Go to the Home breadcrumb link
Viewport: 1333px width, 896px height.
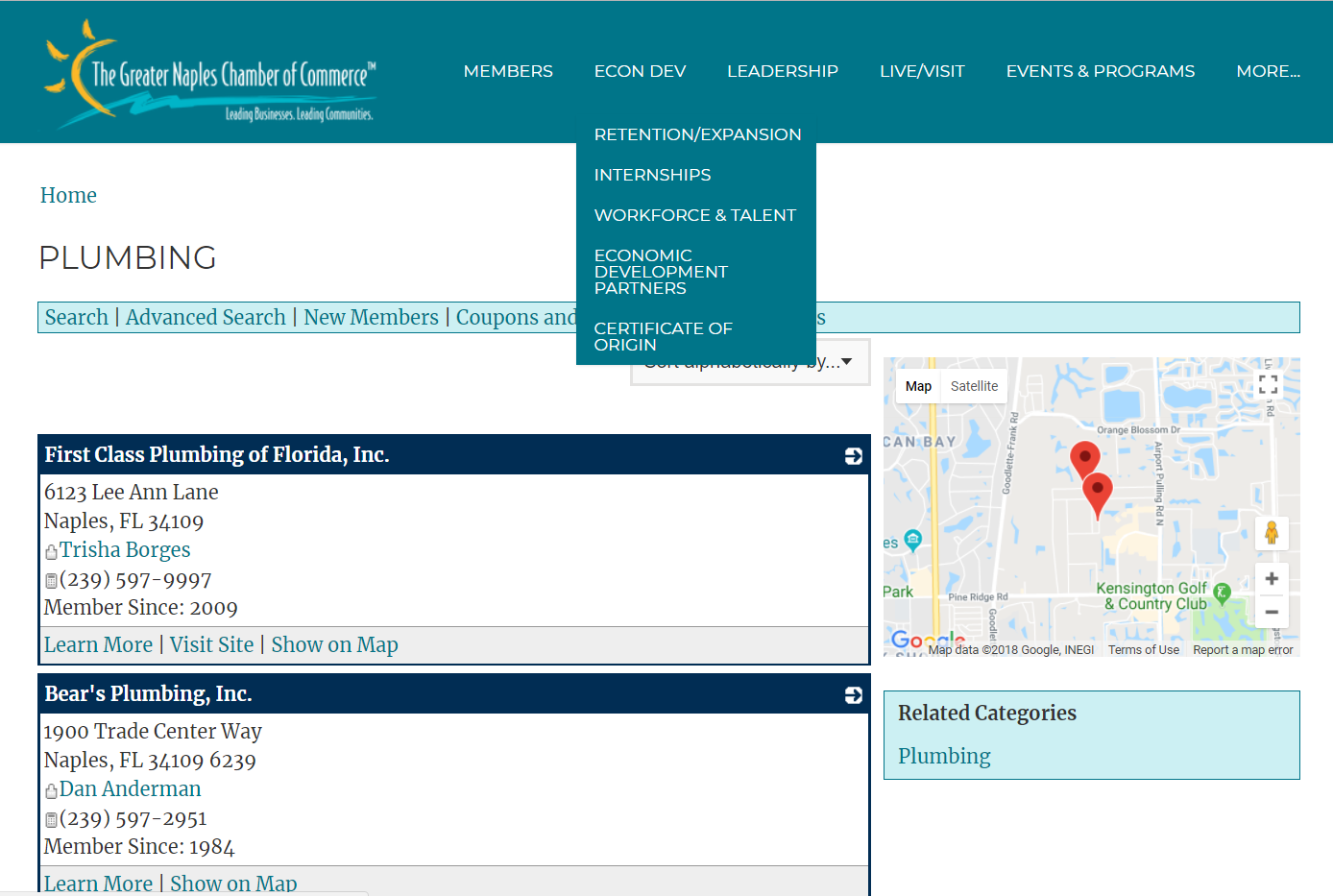point(68,195)
